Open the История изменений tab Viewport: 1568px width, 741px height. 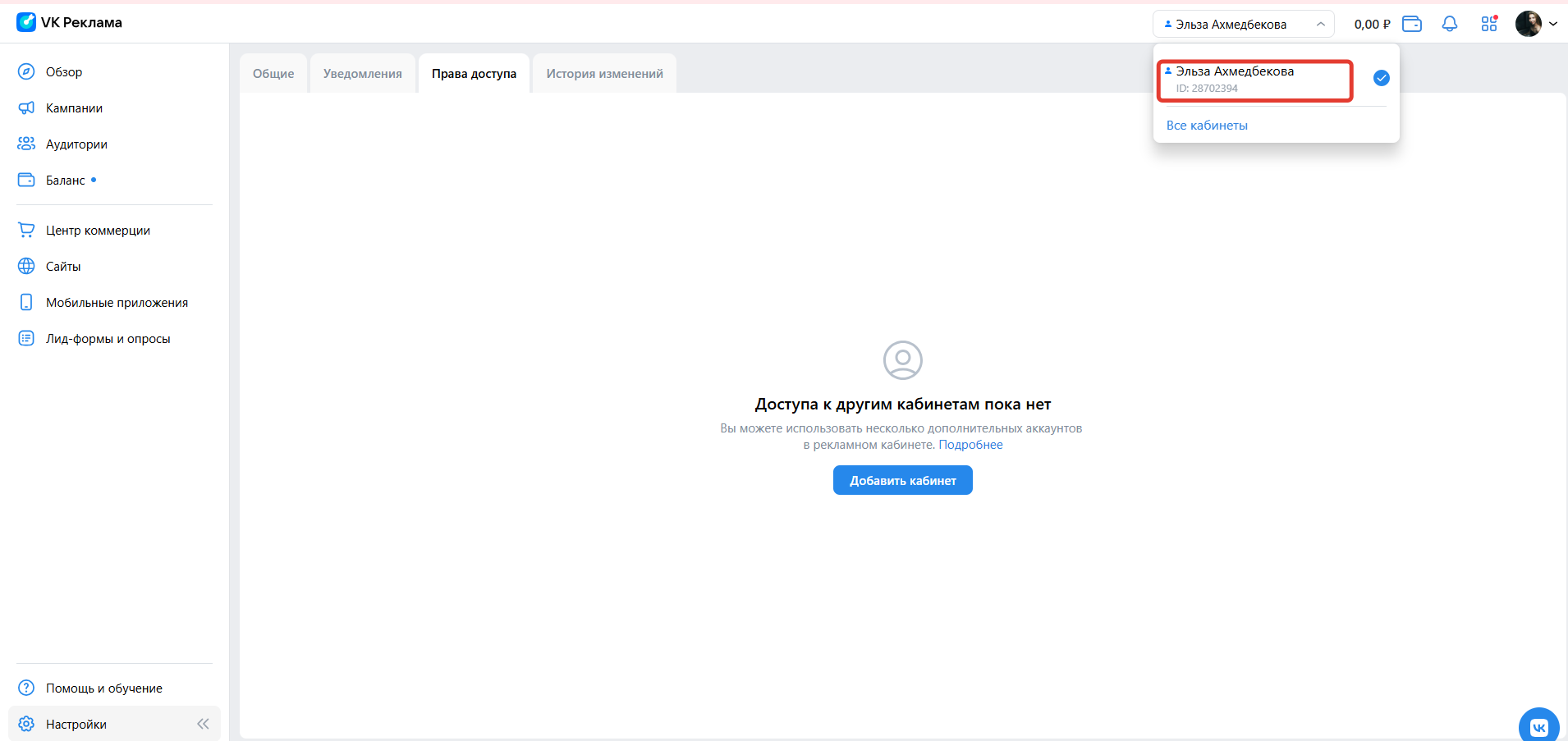tap(603, 73)
